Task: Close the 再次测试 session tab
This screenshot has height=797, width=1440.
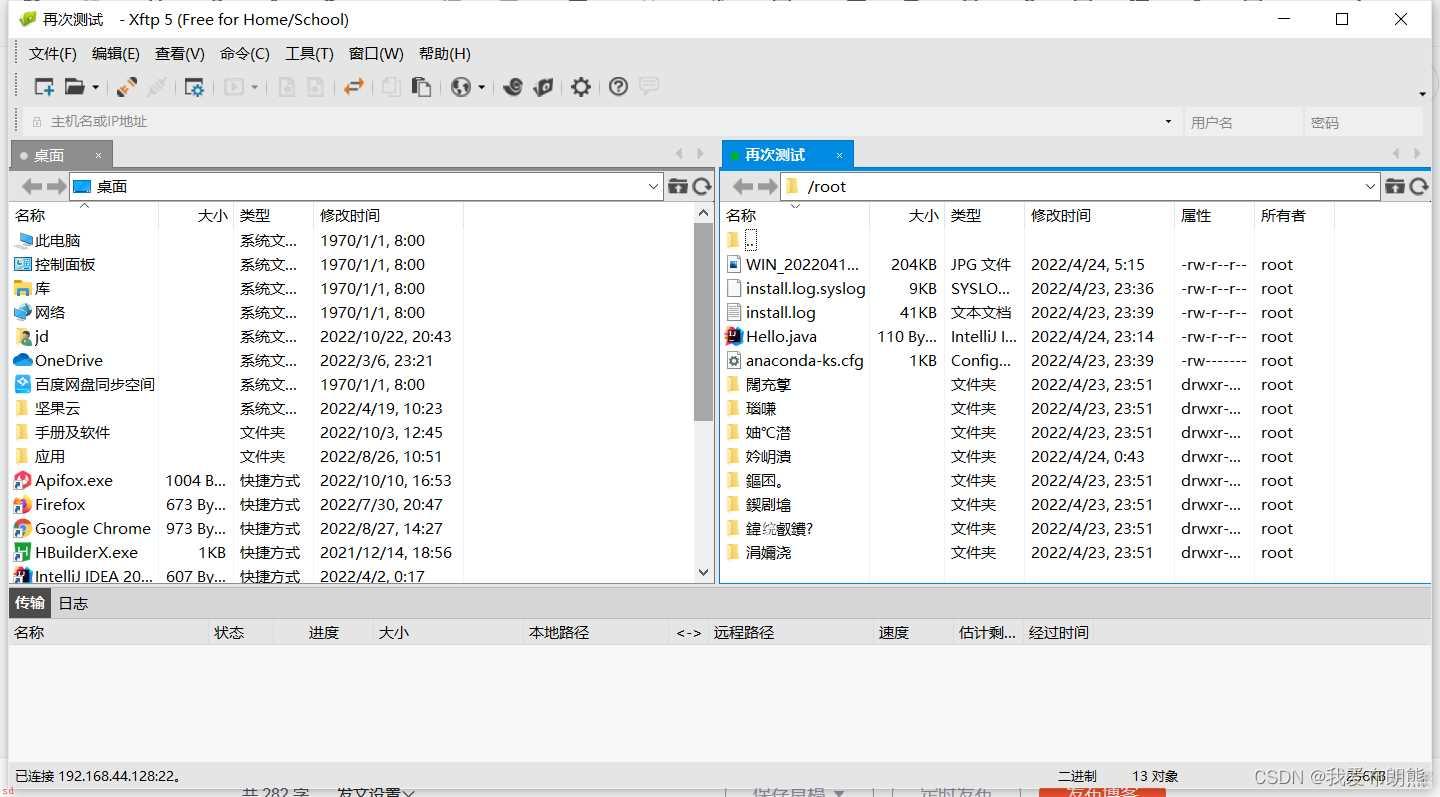Action: tap(840, 155)
